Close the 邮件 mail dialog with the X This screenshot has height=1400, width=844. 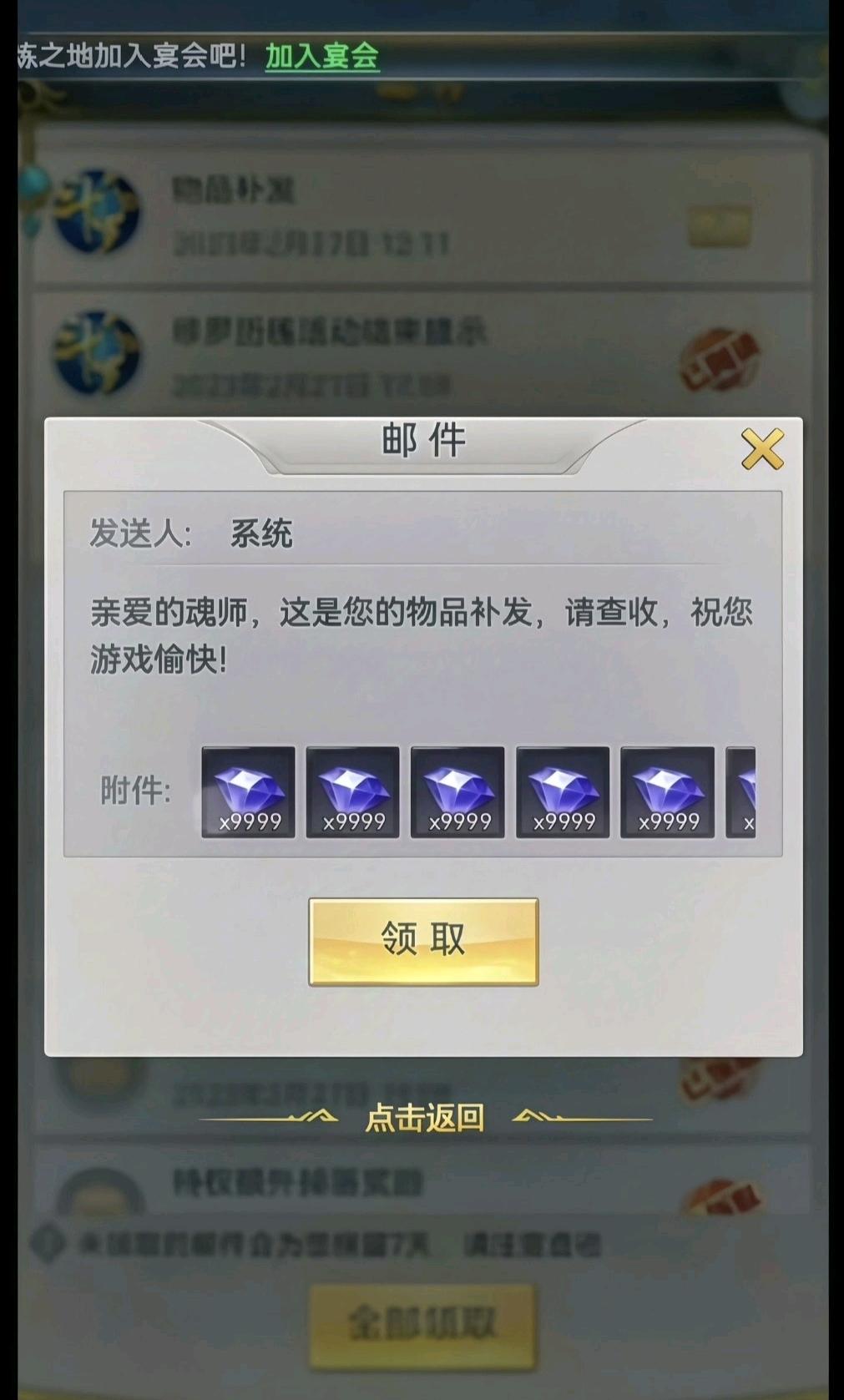pos(762,449)
